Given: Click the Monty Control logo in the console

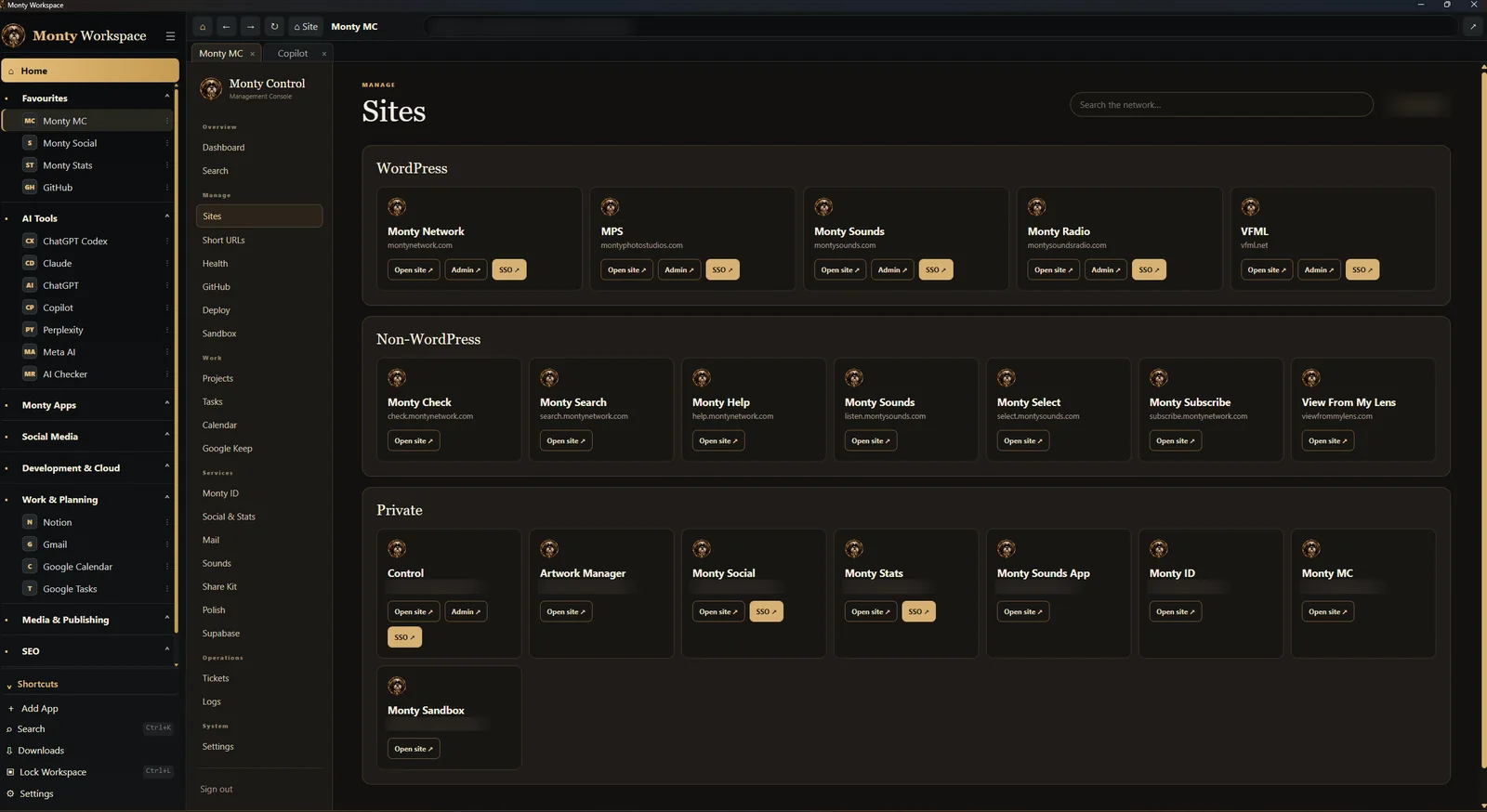Looking at the screenshot, I should click(x=211, y=88).
